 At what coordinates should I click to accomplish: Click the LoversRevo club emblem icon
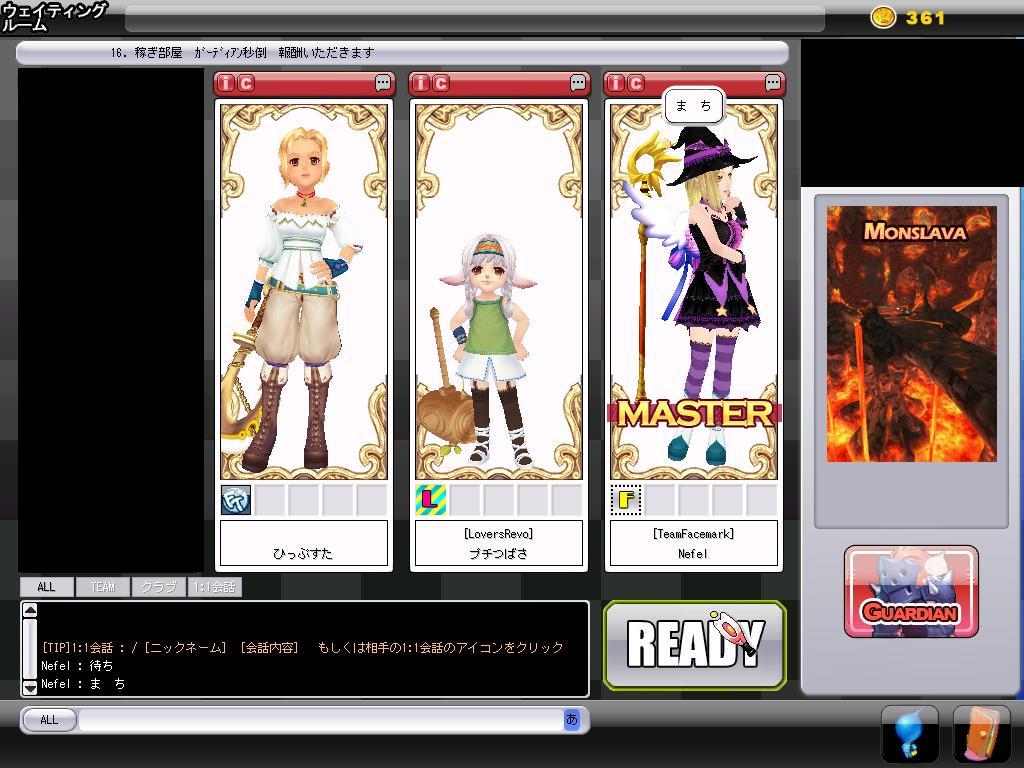tap(430, 499)
